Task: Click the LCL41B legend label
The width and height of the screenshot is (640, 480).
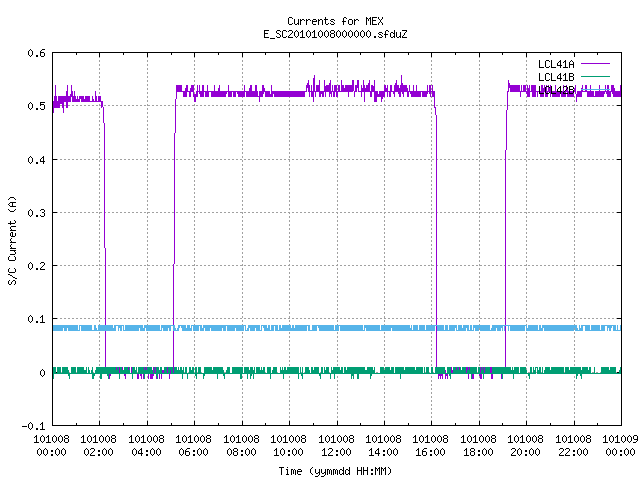Action: 556,77
